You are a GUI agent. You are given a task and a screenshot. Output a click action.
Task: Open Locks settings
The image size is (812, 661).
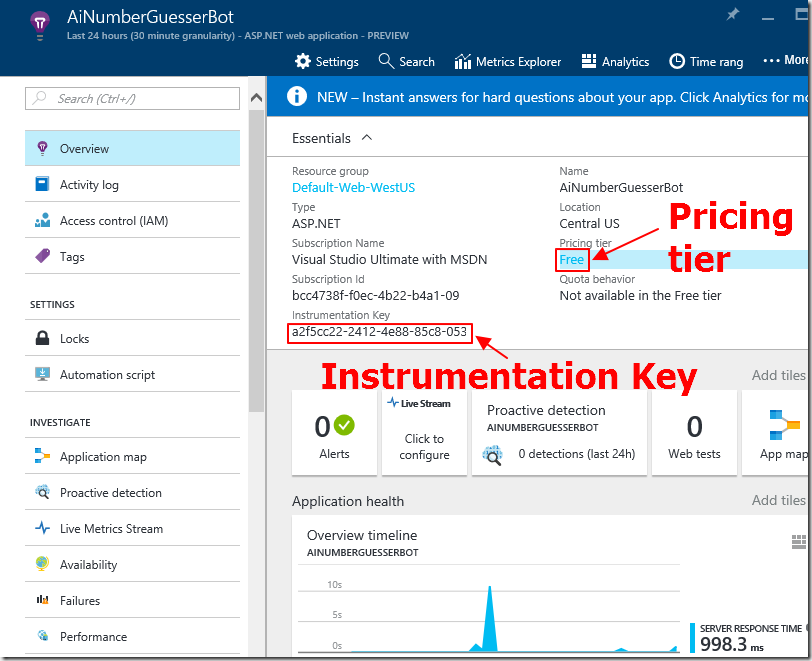pyautogui.click(x=132, y=338)
